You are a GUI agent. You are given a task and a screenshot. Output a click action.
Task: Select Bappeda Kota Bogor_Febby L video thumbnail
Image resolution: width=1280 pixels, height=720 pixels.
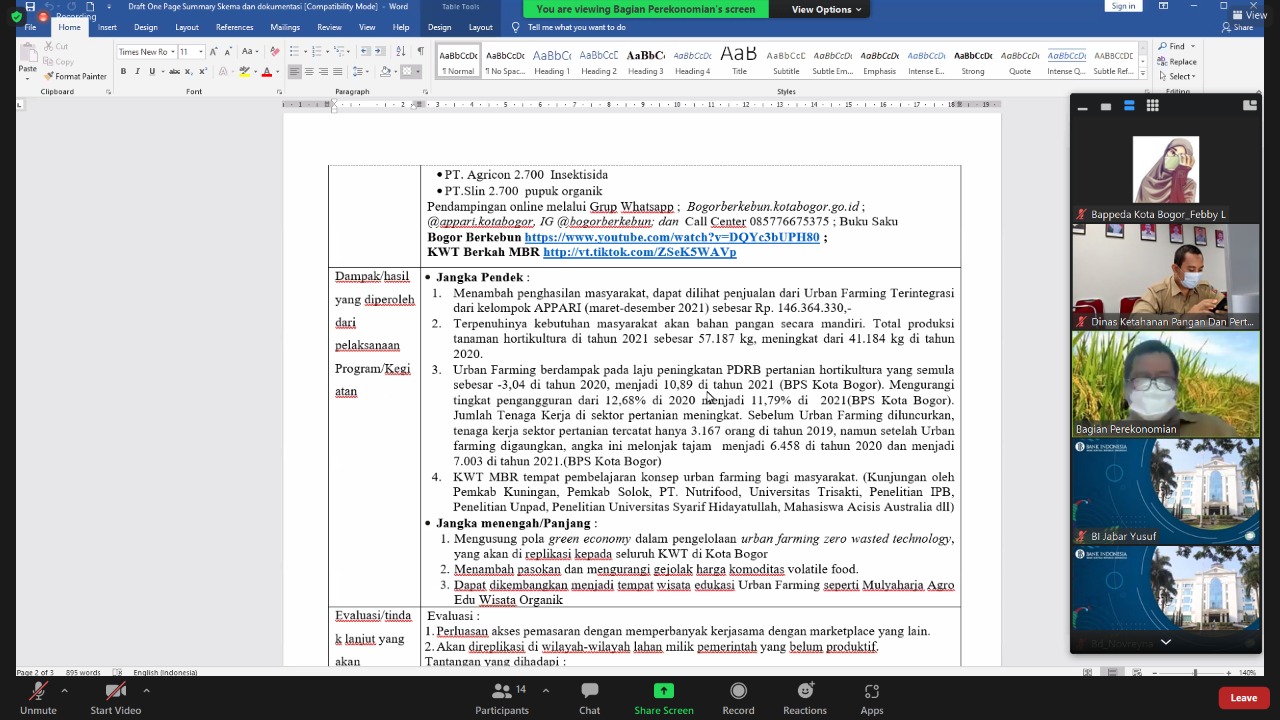pos(1165,169)
